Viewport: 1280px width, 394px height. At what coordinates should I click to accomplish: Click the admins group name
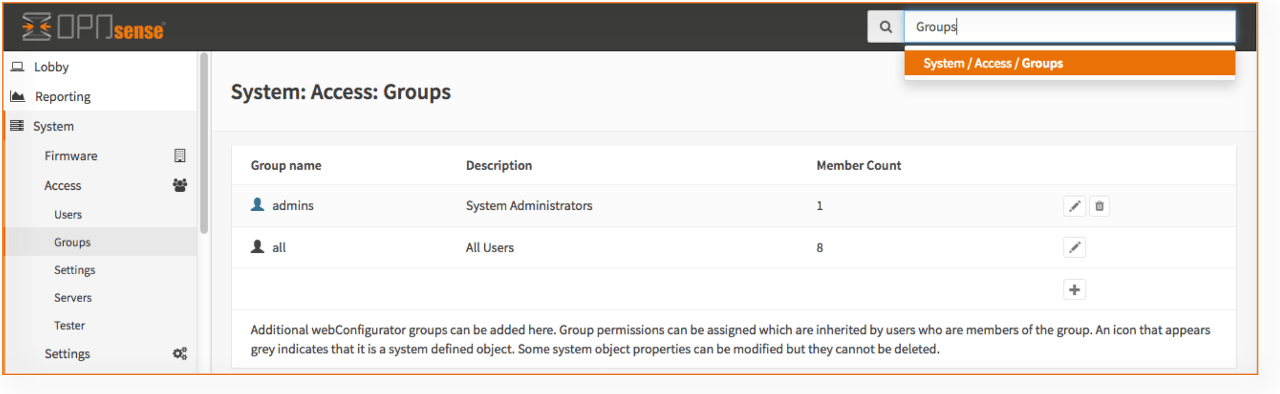click(293, 206)
